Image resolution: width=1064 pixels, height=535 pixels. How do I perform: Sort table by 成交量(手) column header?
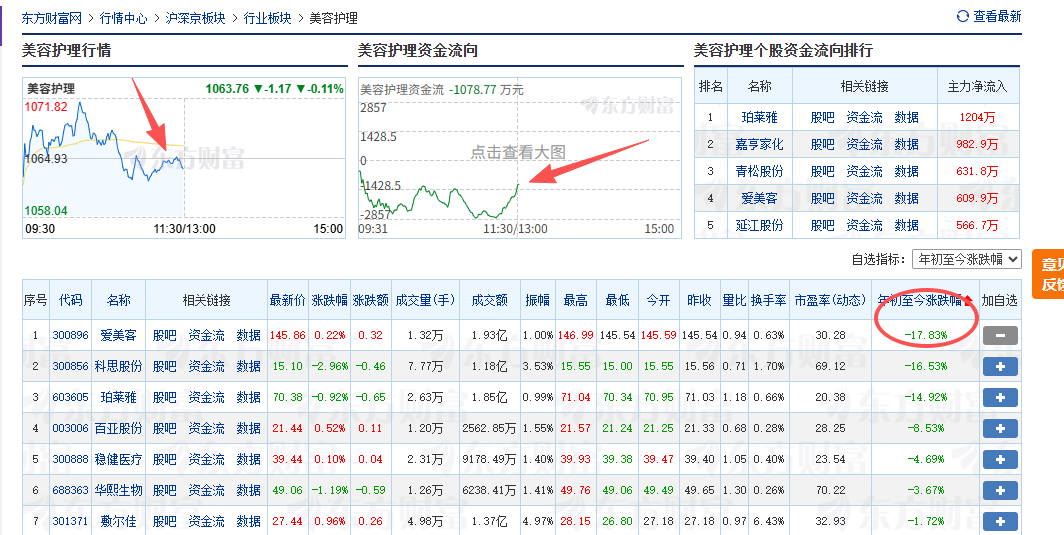click(x=425, y=300)
